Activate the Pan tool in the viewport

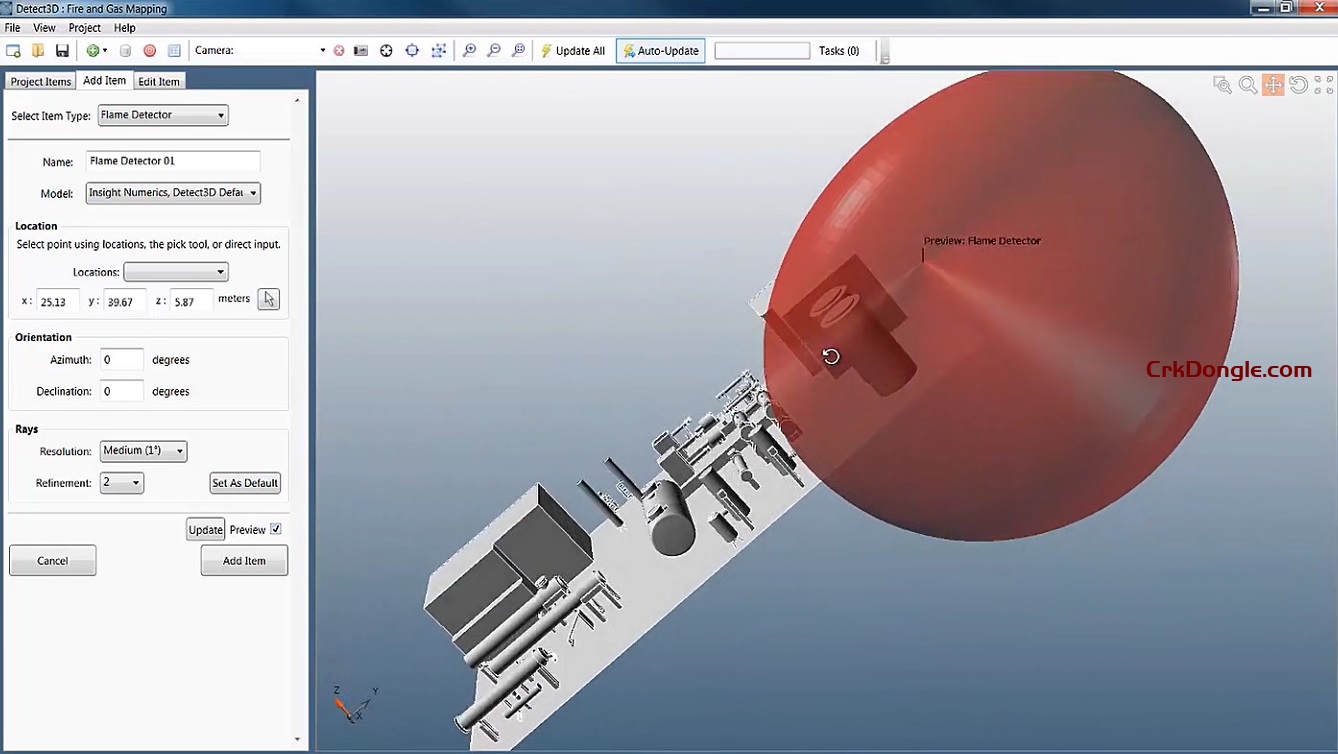click(x=1272, y=85)
